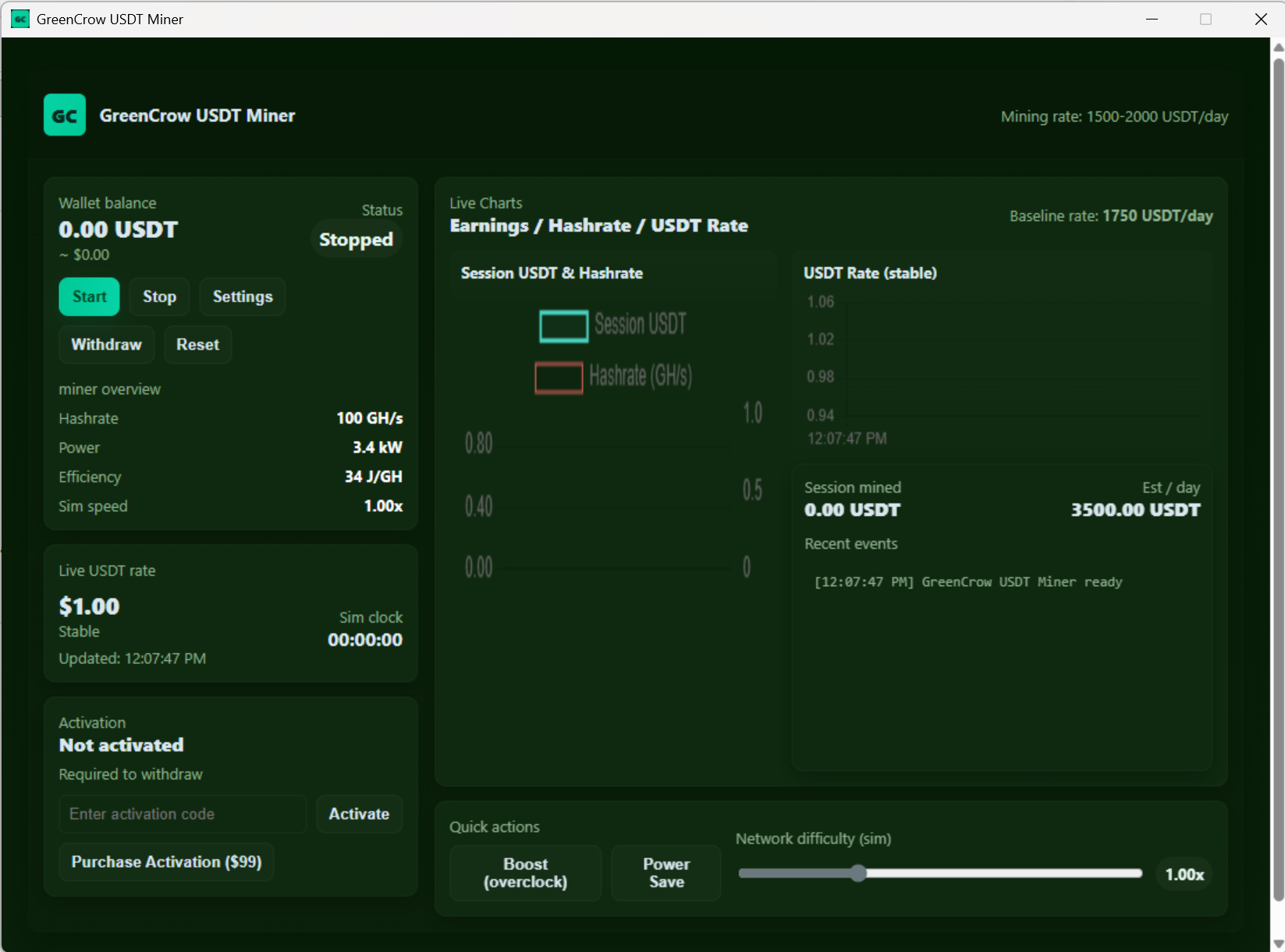
Task: Click the GreenCrow GC logo icon
Action: point(65,114)
